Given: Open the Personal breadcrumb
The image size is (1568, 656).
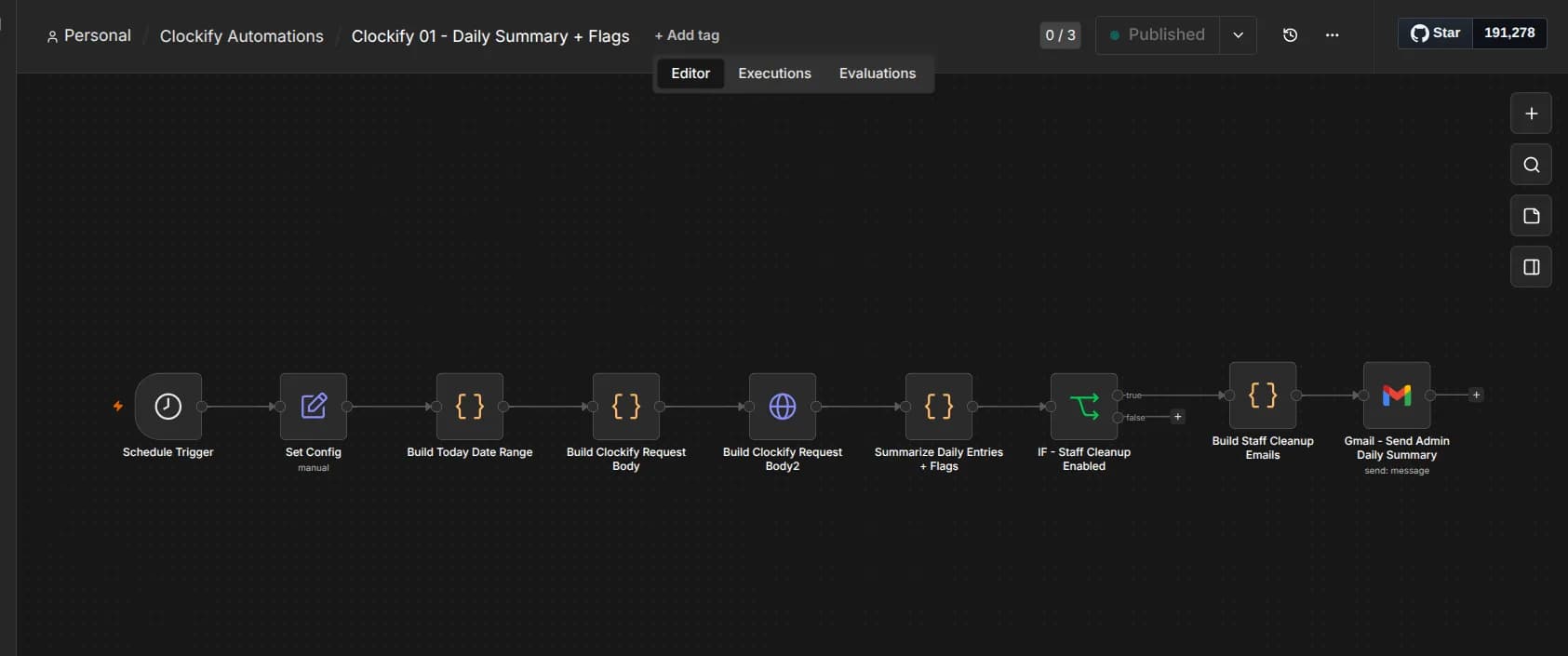Looking at the screenshot, I should click(88, 35).
